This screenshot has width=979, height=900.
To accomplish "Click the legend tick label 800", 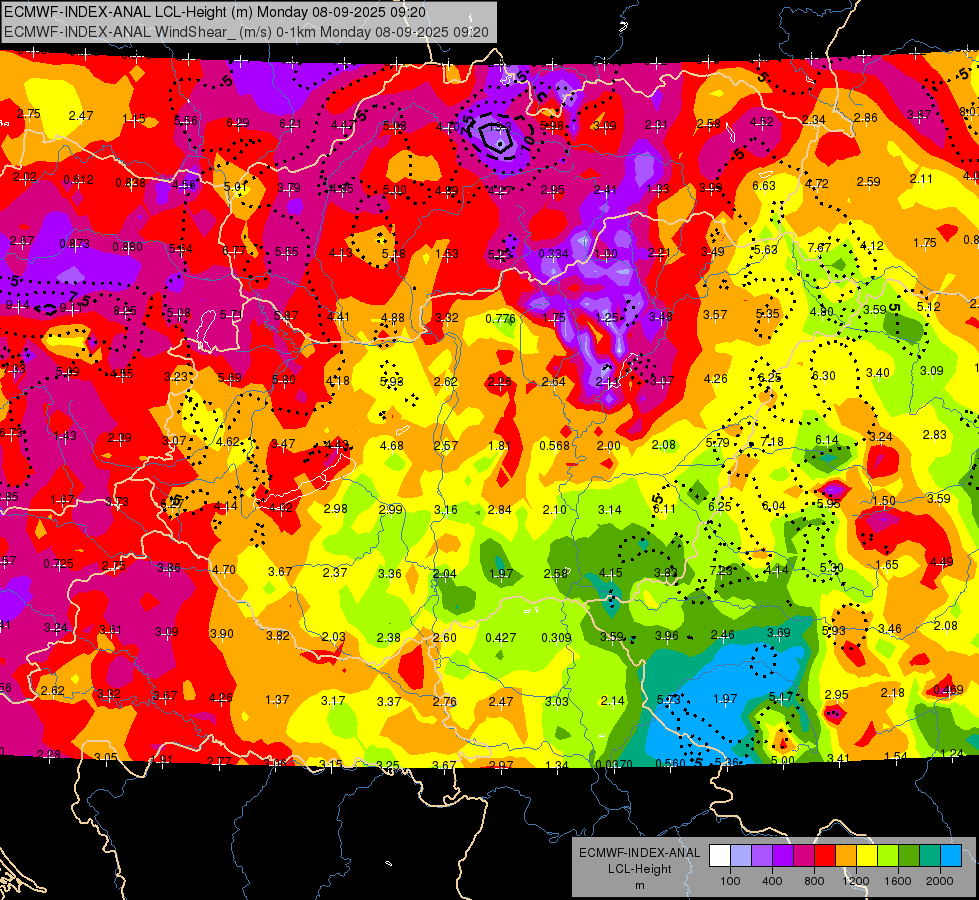I will [814, 881].
